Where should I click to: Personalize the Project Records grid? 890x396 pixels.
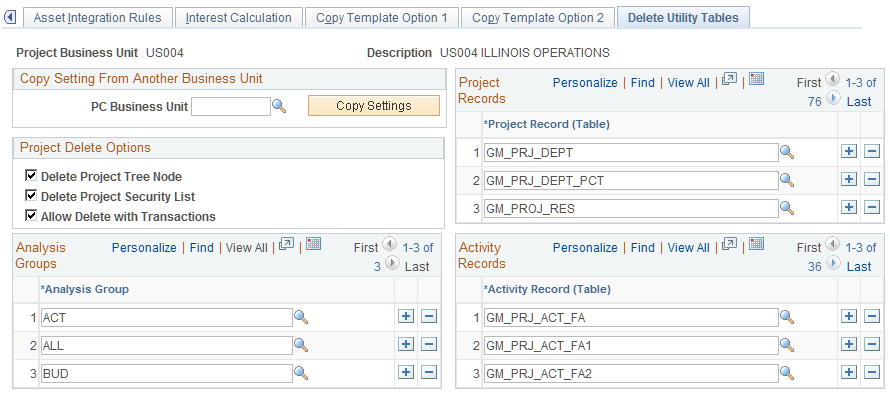[585, 83]
